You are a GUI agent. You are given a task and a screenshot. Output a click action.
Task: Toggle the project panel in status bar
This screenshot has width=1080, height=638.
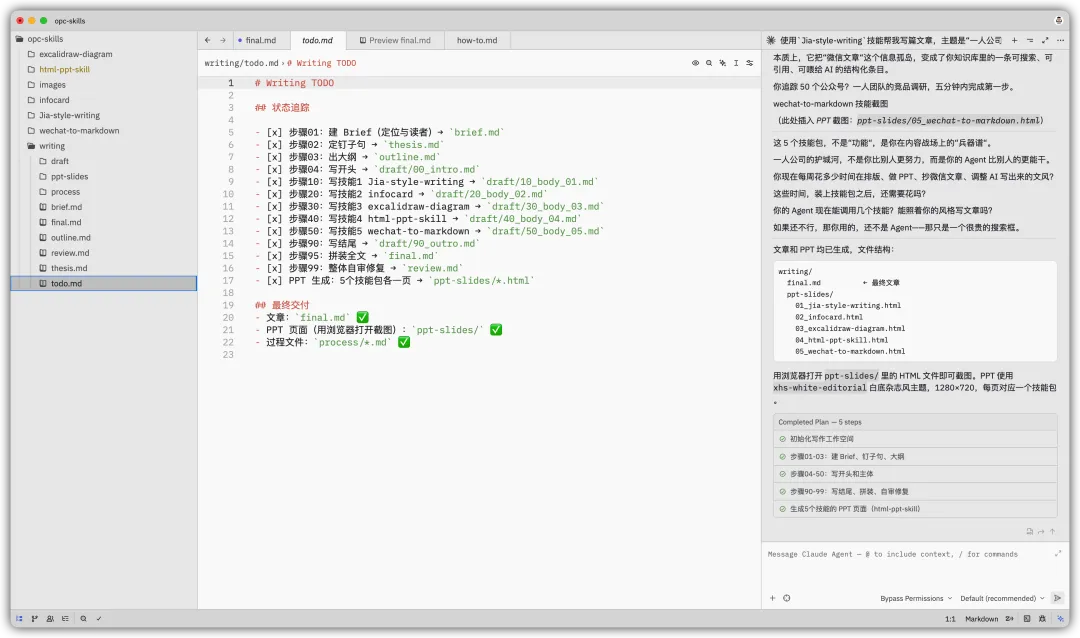click(19, 619)
